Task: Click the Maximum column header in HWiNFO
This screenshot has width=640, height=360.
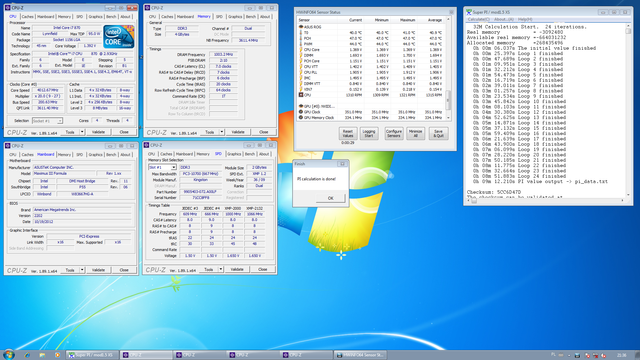Action: [x=407, y=20]
